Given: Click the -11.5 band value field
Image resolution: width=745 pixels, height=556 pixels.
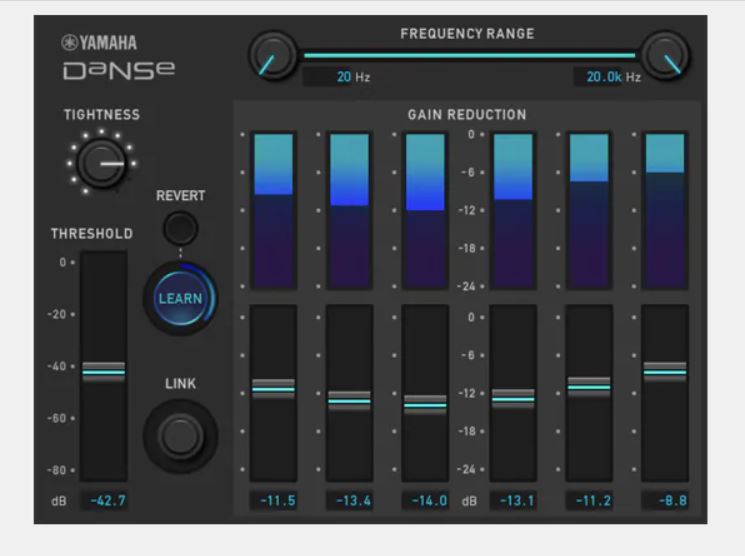Looking at the screenshot, I should pyautogui.click(x=272, y=500).
